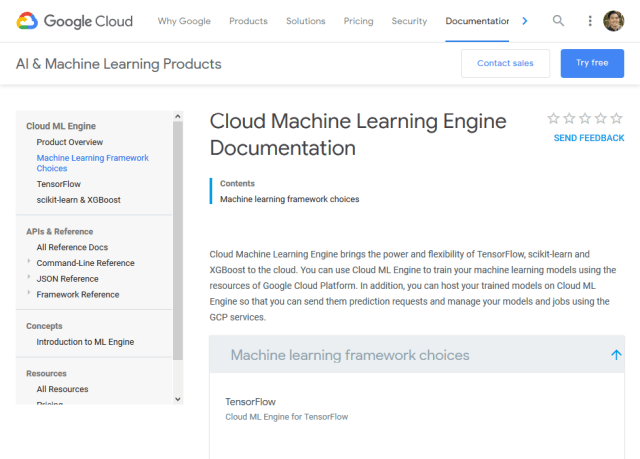This screenshot has width=640, height=459.
Task: Open Machine Learning Framework Choices sidebar link
Action: click(93, 163)
